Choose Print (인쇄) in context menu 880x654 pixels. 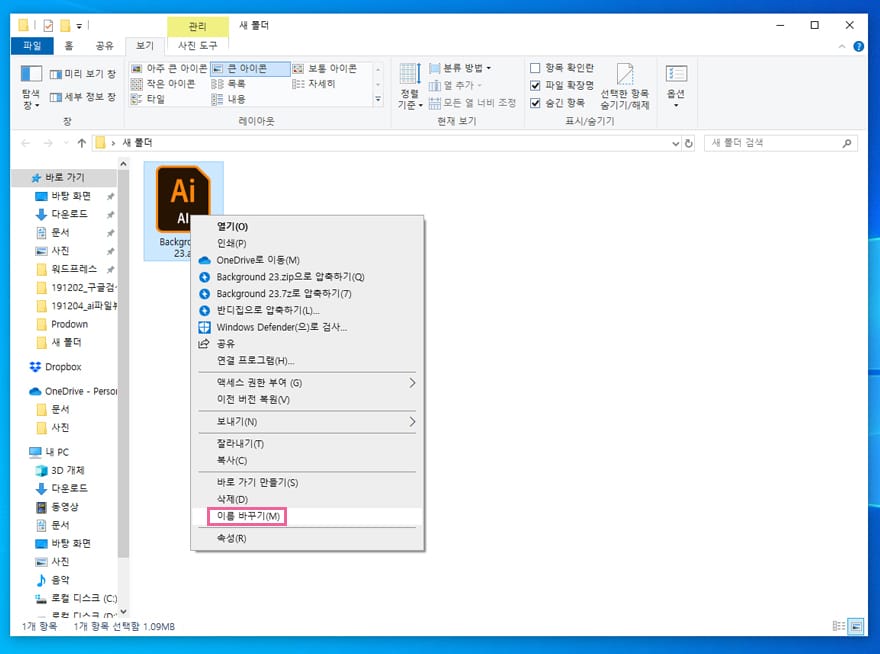pyautogui.click(x=308, y=243)
